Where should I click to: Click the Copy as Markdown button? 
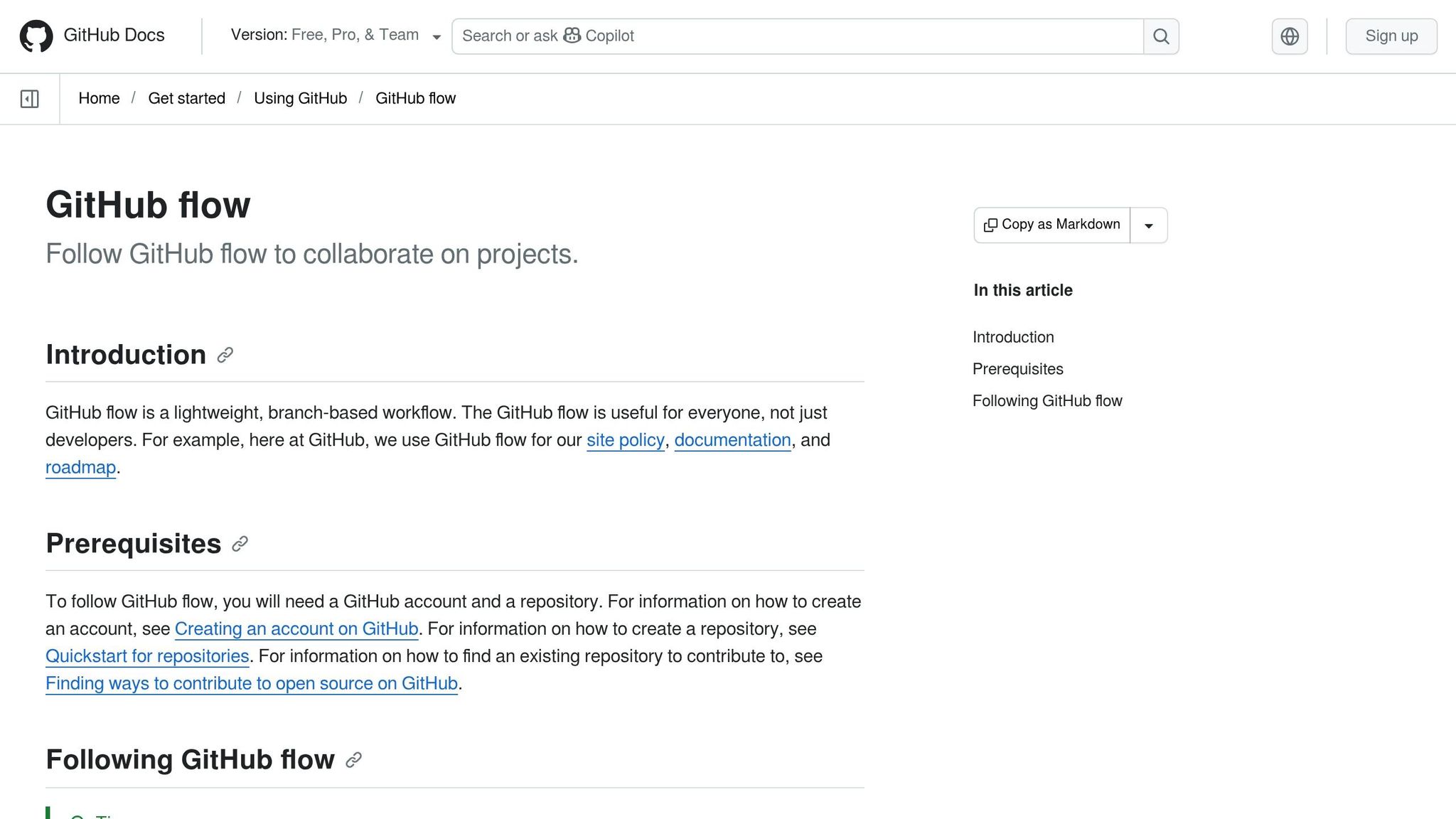click(x=1052, y=225)
